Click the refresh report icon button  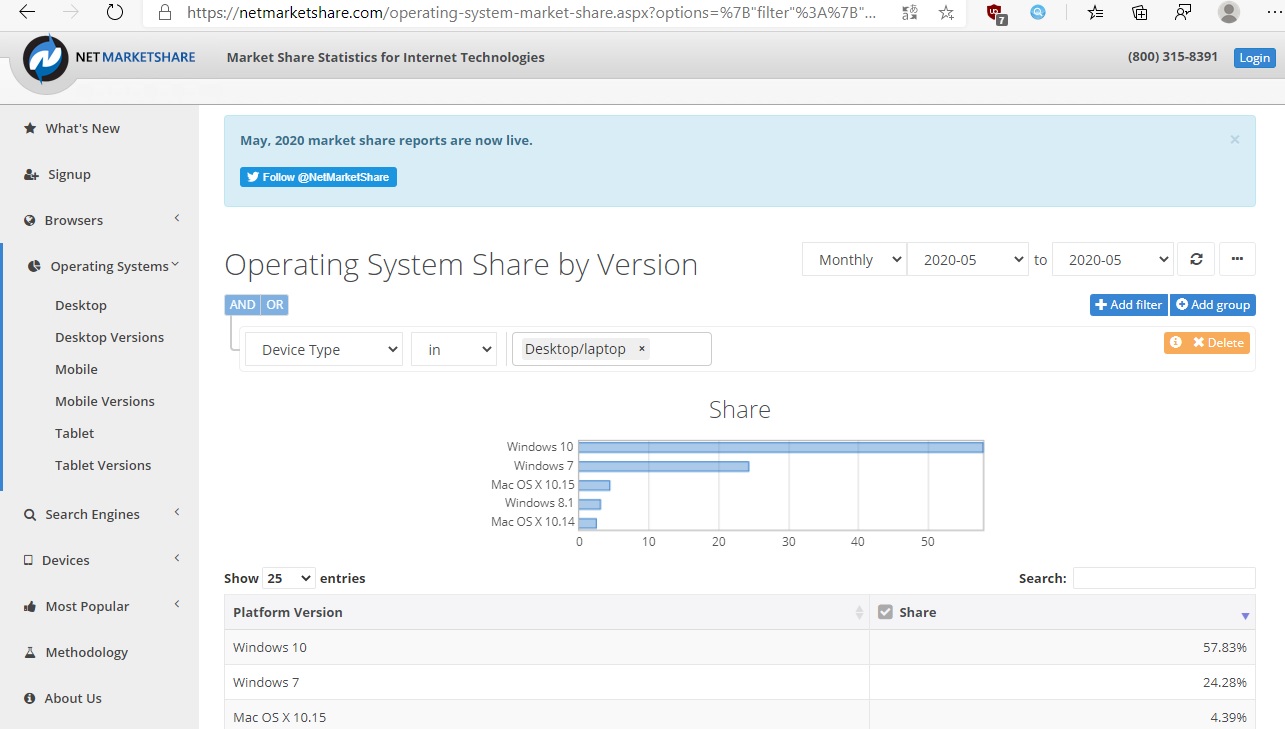[x=1196, y=259]
